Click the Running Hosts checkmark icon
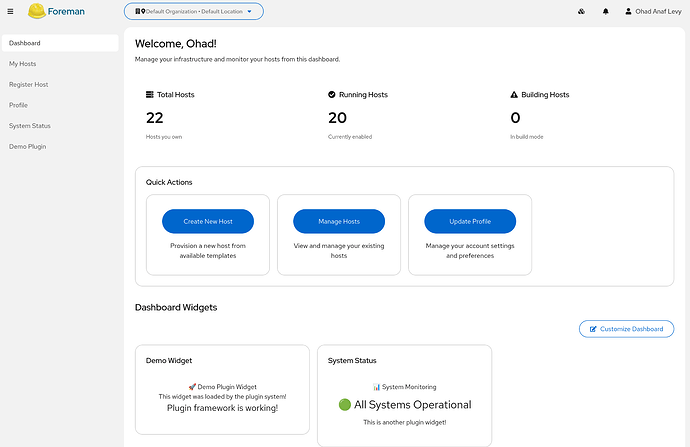Viewport: 690px width, 447px height. [x=332, y=95]
